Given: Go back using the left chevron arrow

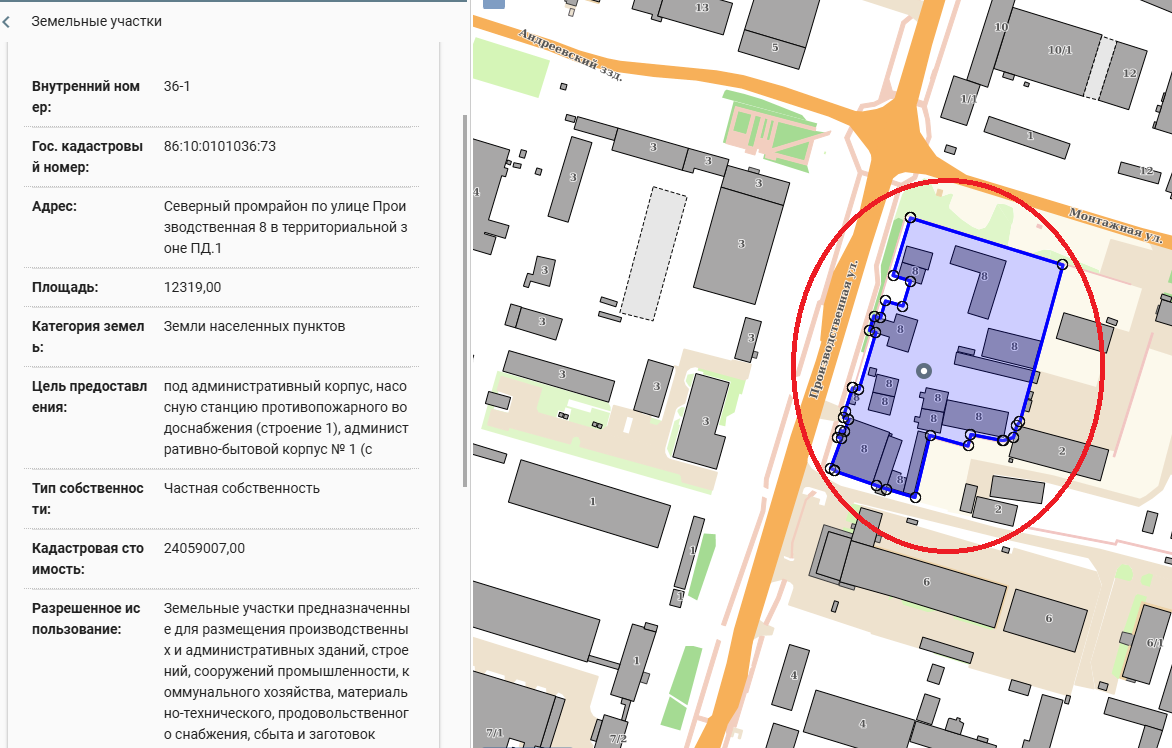Looking at the screenshot, I should pos(7,21).
